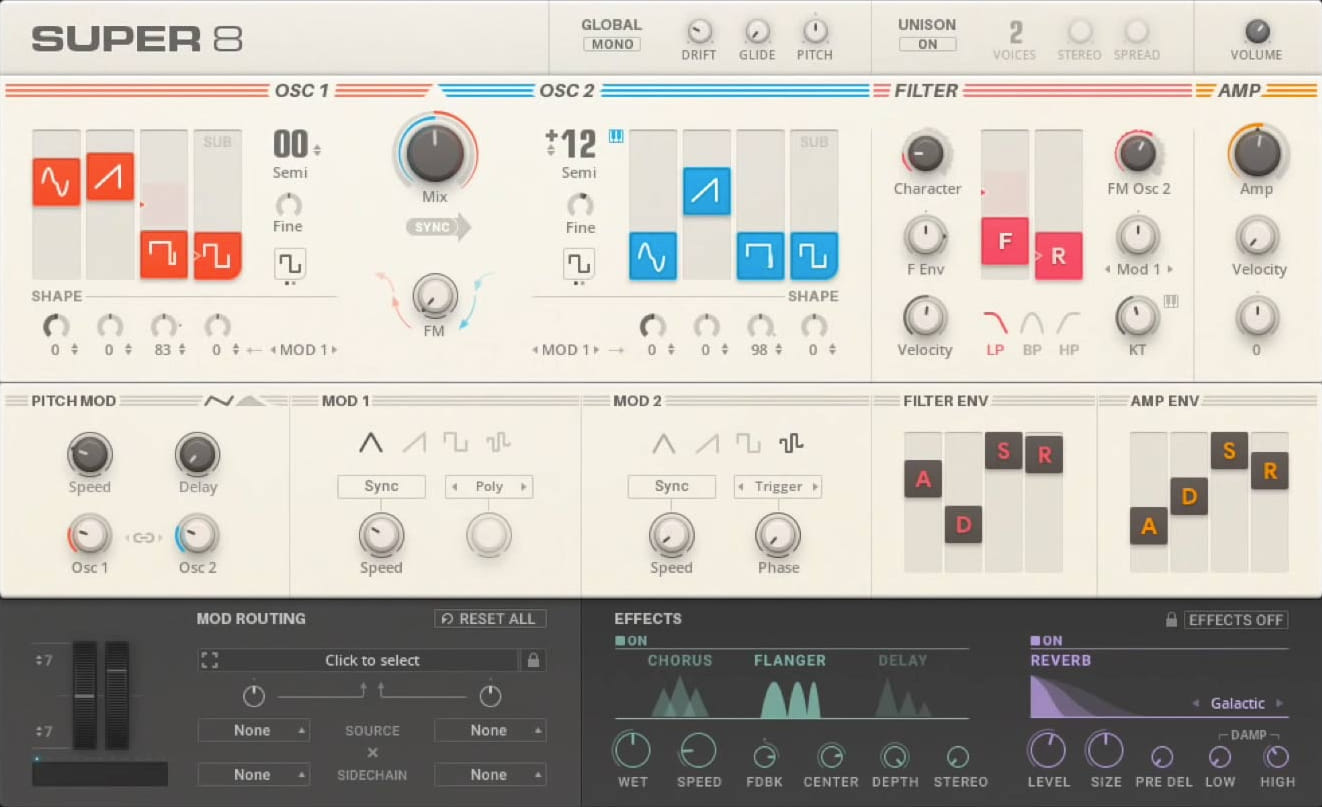Click the 'Click to select' routing field
This screenshot has width=1322, height=807.
tap(372, 660)
